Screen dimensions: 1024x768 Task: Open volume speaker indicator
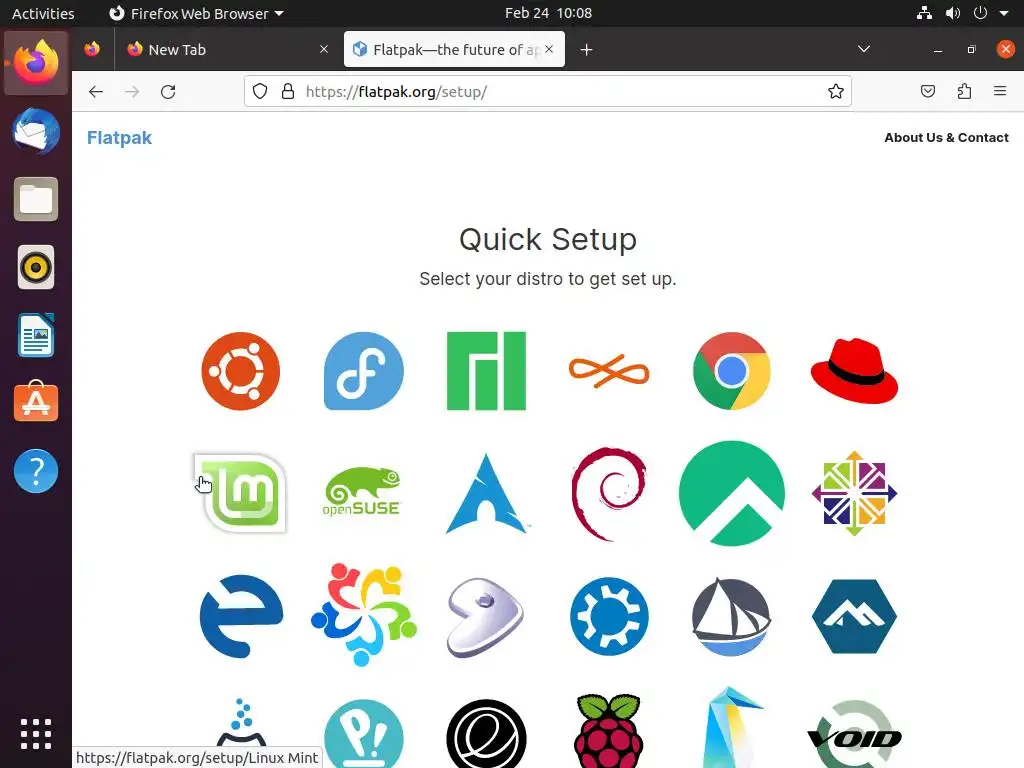[952, 13]
